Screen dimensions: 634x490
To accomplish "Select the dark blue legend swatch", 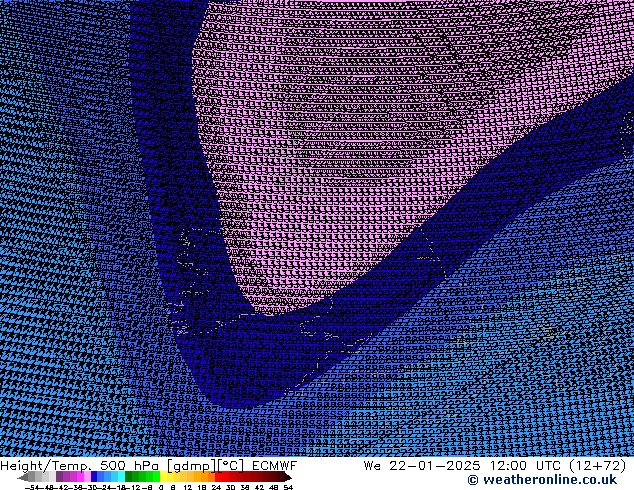I will click(x=94, y=477).
